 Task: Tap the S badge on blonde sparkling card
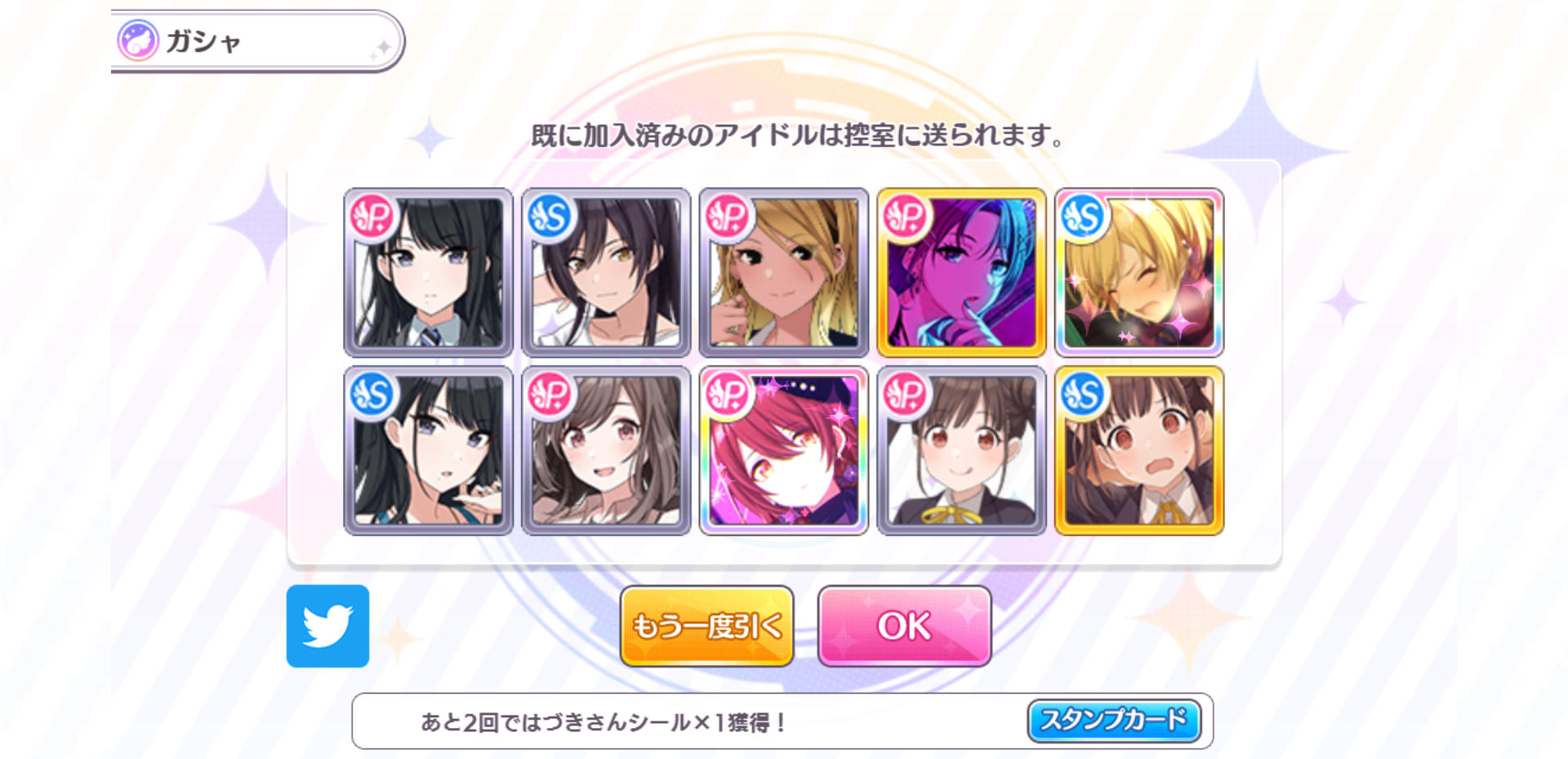1083,217
